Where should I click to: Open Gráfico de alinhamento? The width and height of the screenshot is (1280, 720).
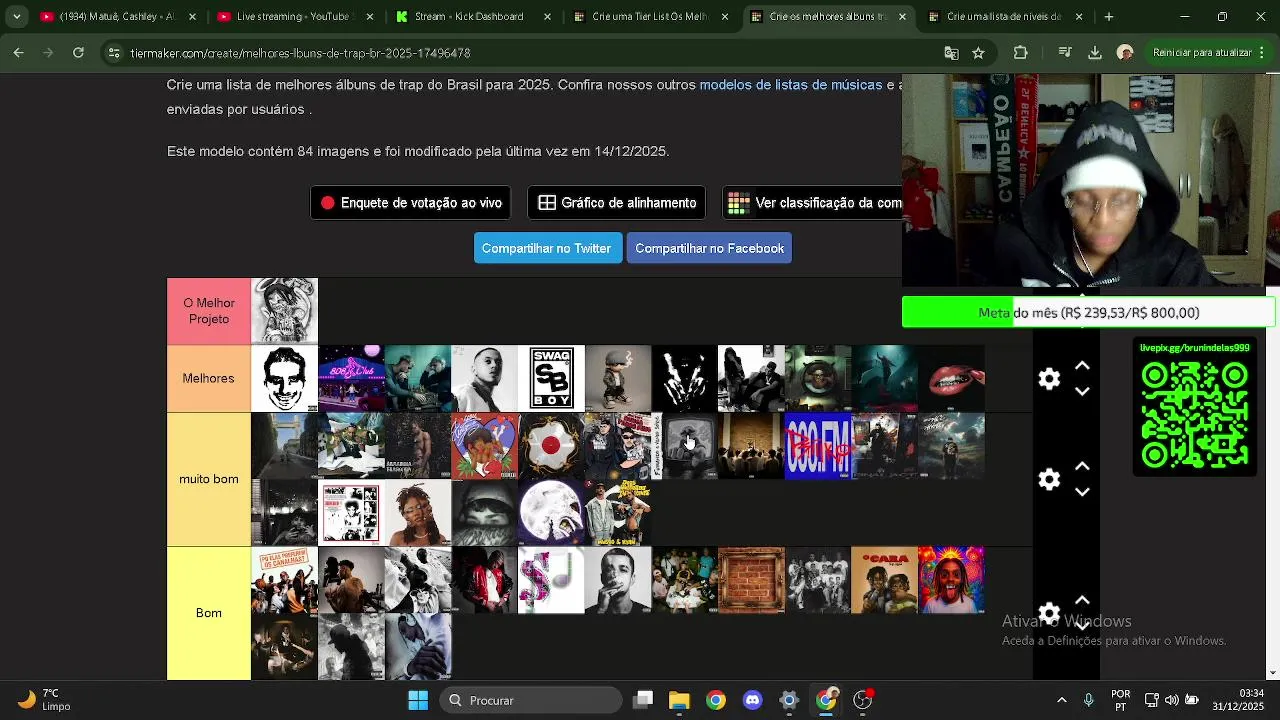[x=616, y=203]
